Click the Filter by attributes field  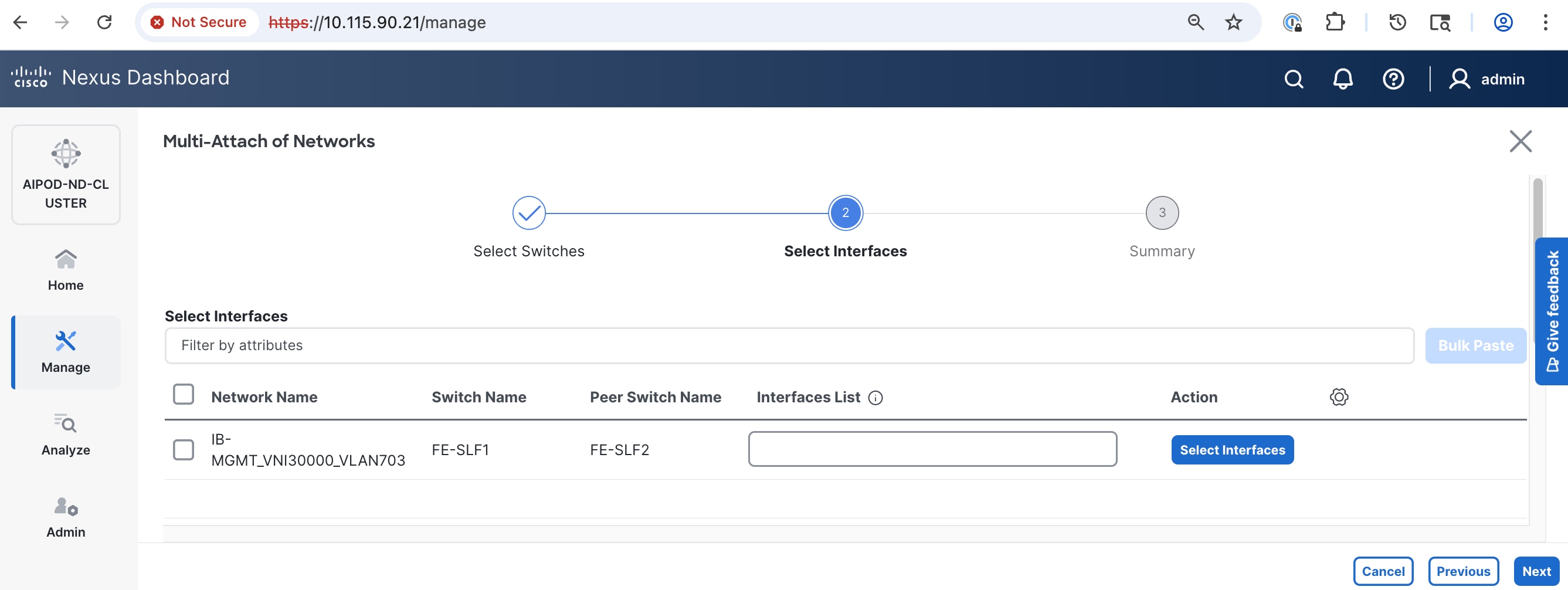[x=789, y=345]
